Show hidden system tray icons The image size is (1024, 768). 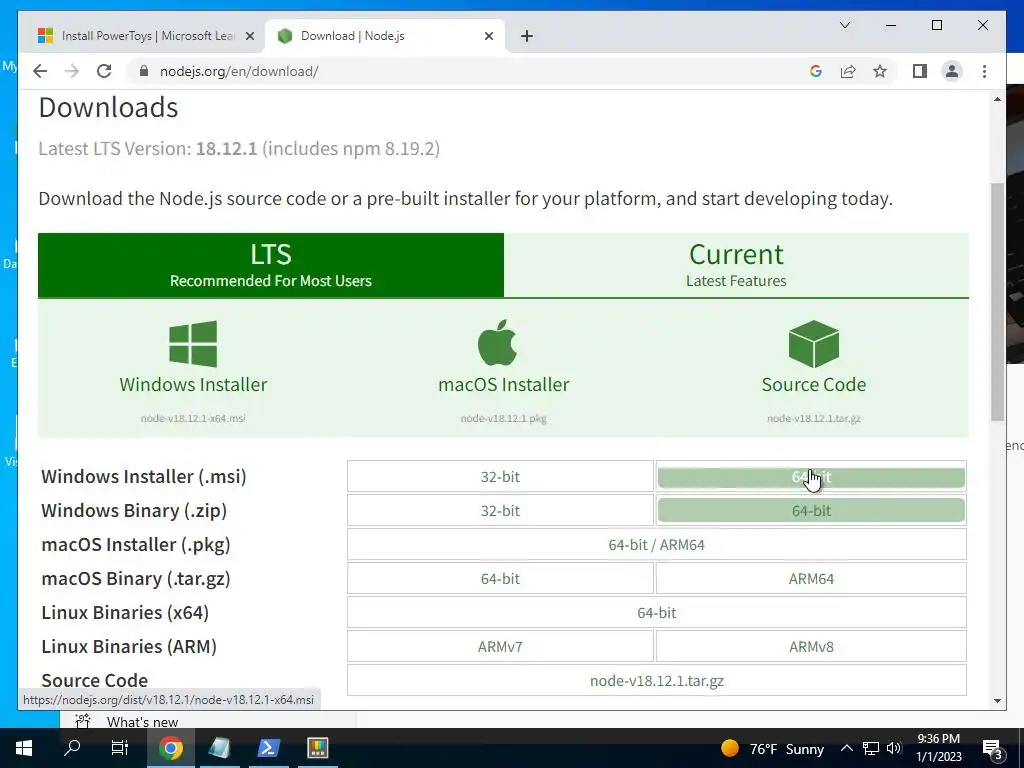[846, 748]
